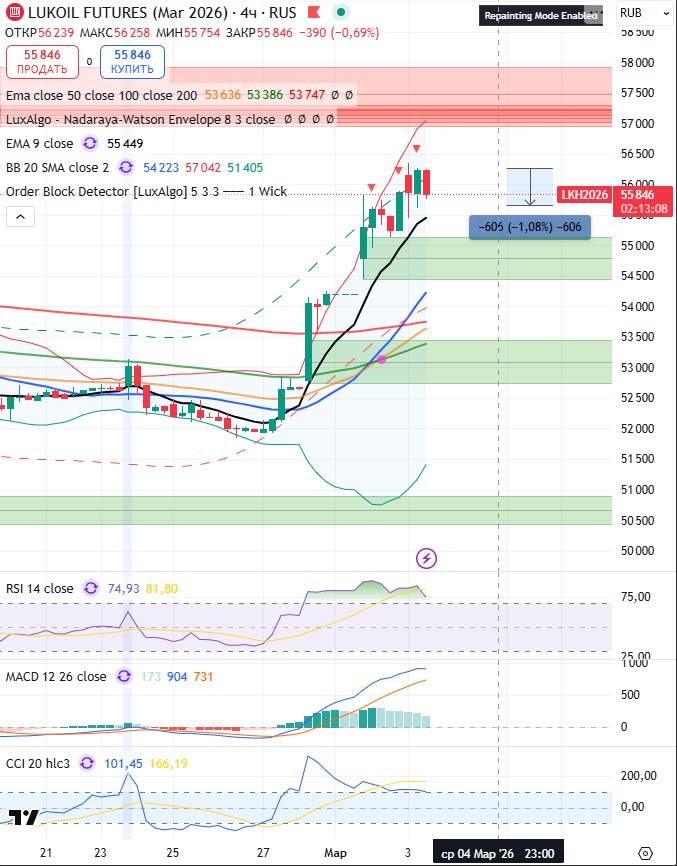Click the purple icon next to CCI 20 hlc3
Image resolution: width=677 pixels, height=866 pixels.
pos(87,764)
